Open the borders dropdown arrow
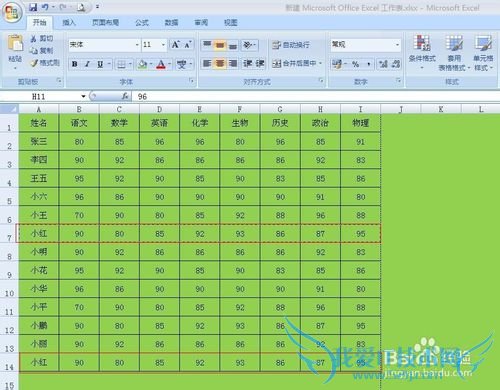Screen dimensions: 500x390 (130, 64)
